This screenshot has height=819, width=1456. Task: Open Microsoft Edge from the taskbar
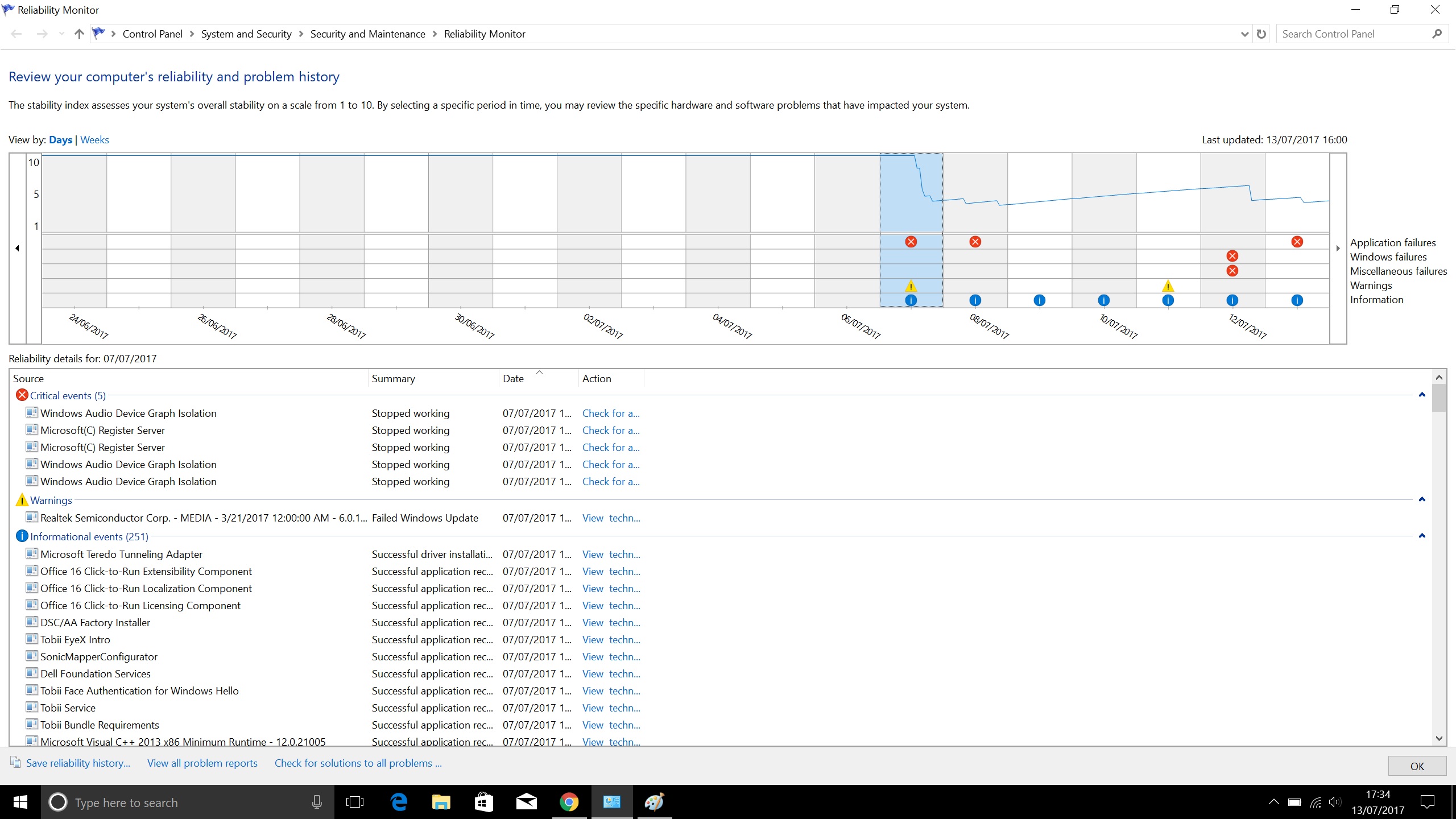pyautogui.click(x=399, y=802)
